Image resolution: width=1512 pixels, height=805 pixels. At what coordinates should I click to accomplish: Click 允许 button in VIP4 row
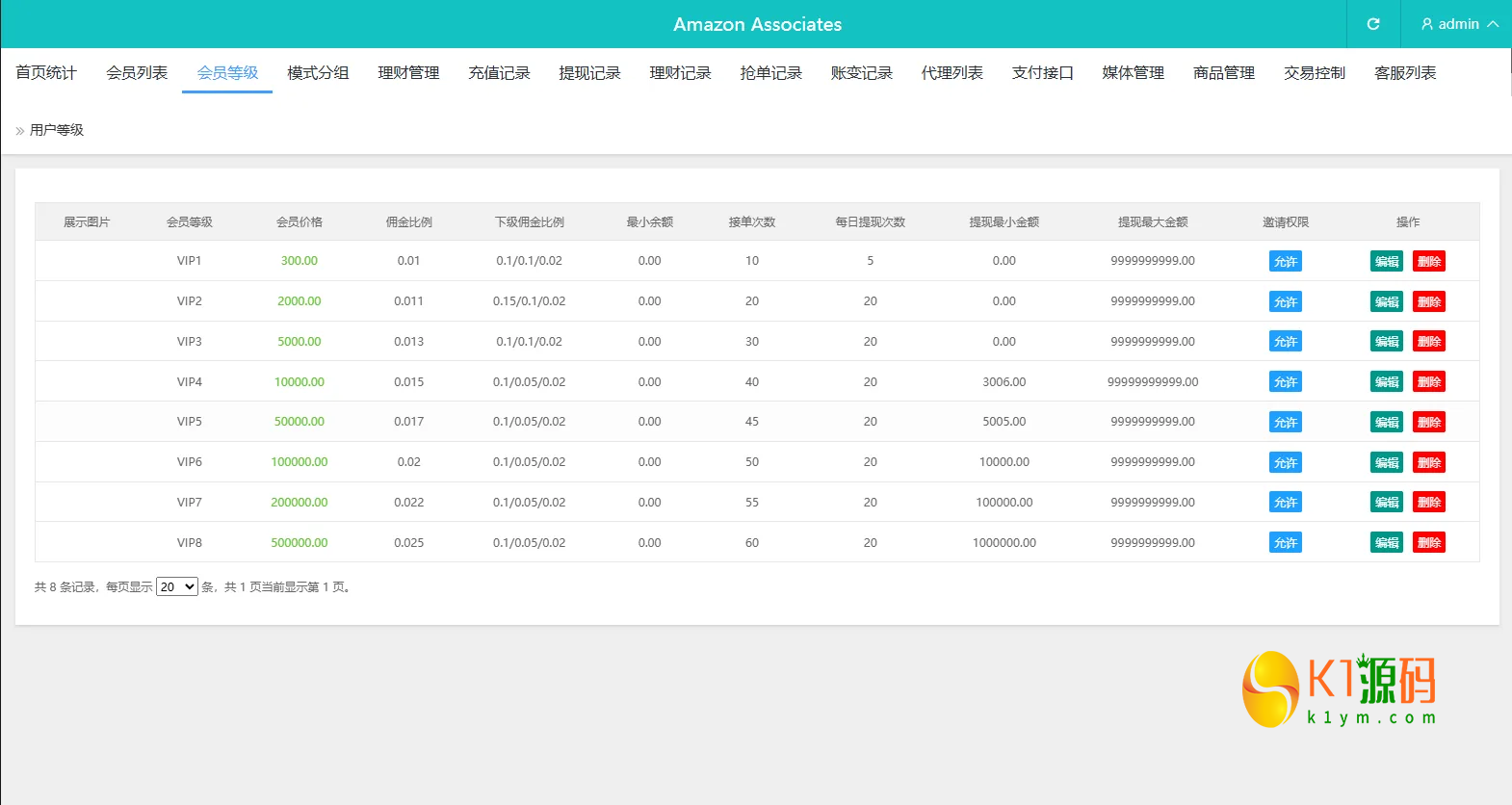[x=1286, y=382]
